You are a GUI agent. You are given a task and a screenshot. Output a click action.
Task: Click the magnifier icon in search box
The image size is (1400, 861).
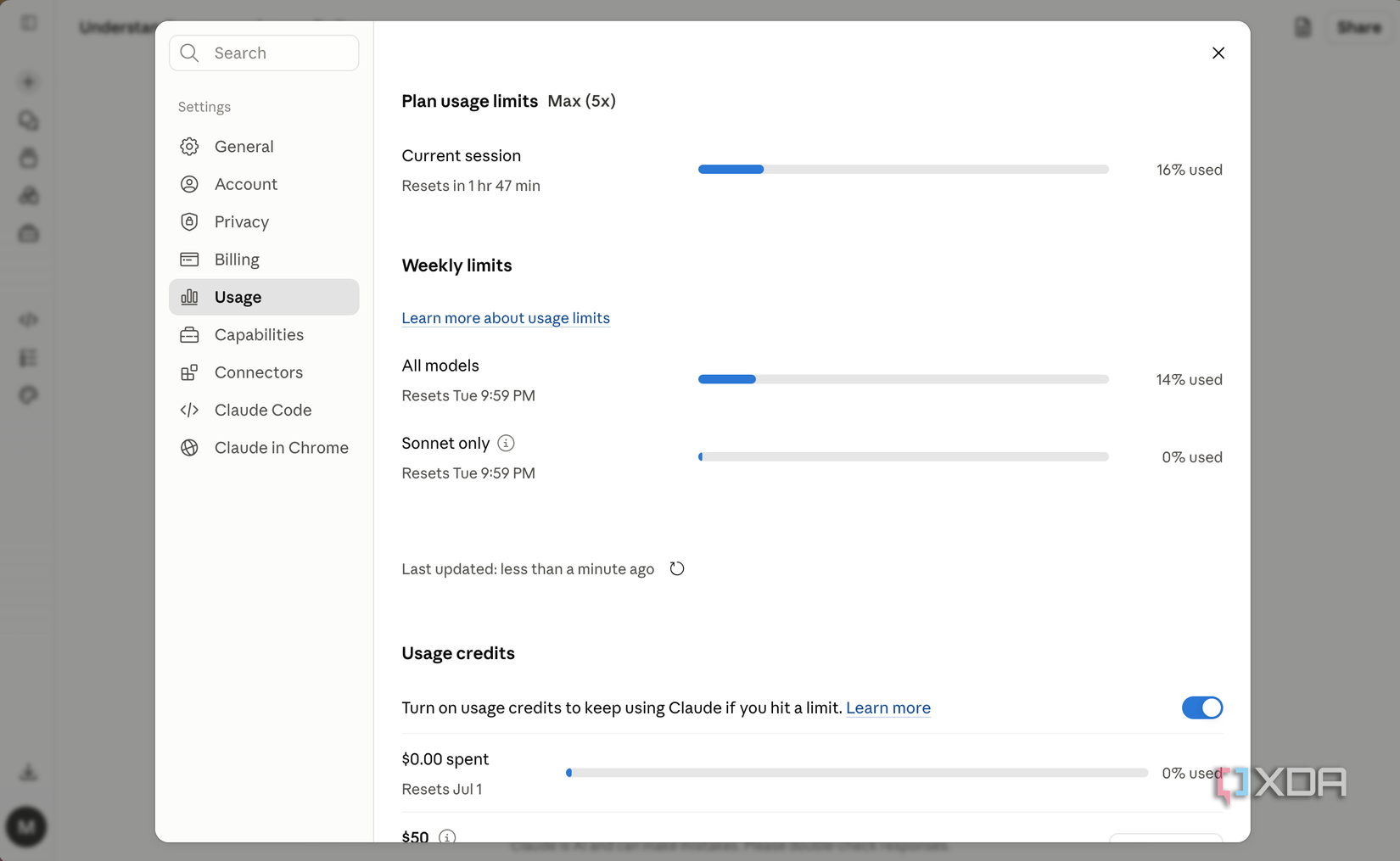[x=190, y=53]
